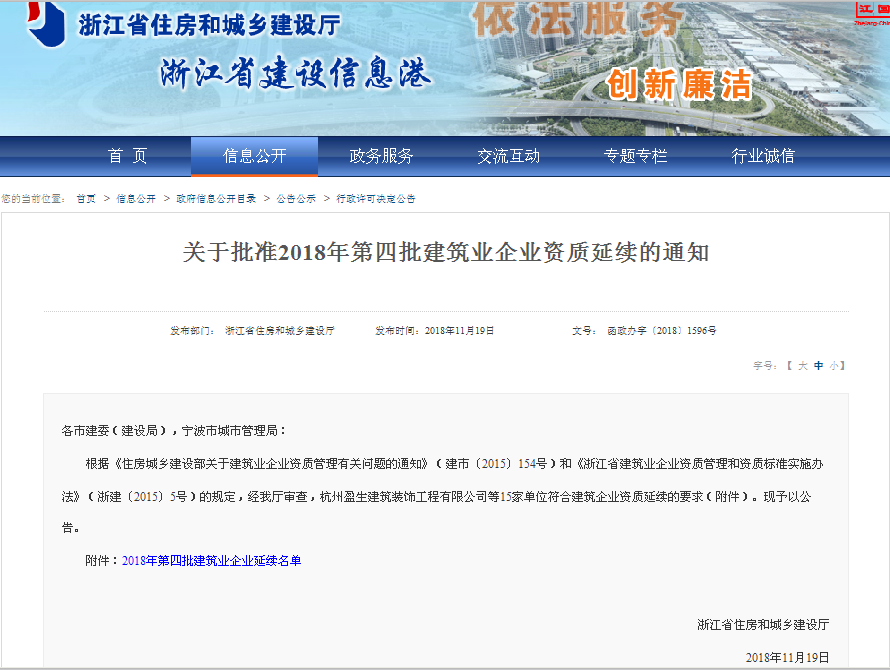
Task: Open the 政务服务 menu item
Action: click(381, 156)
